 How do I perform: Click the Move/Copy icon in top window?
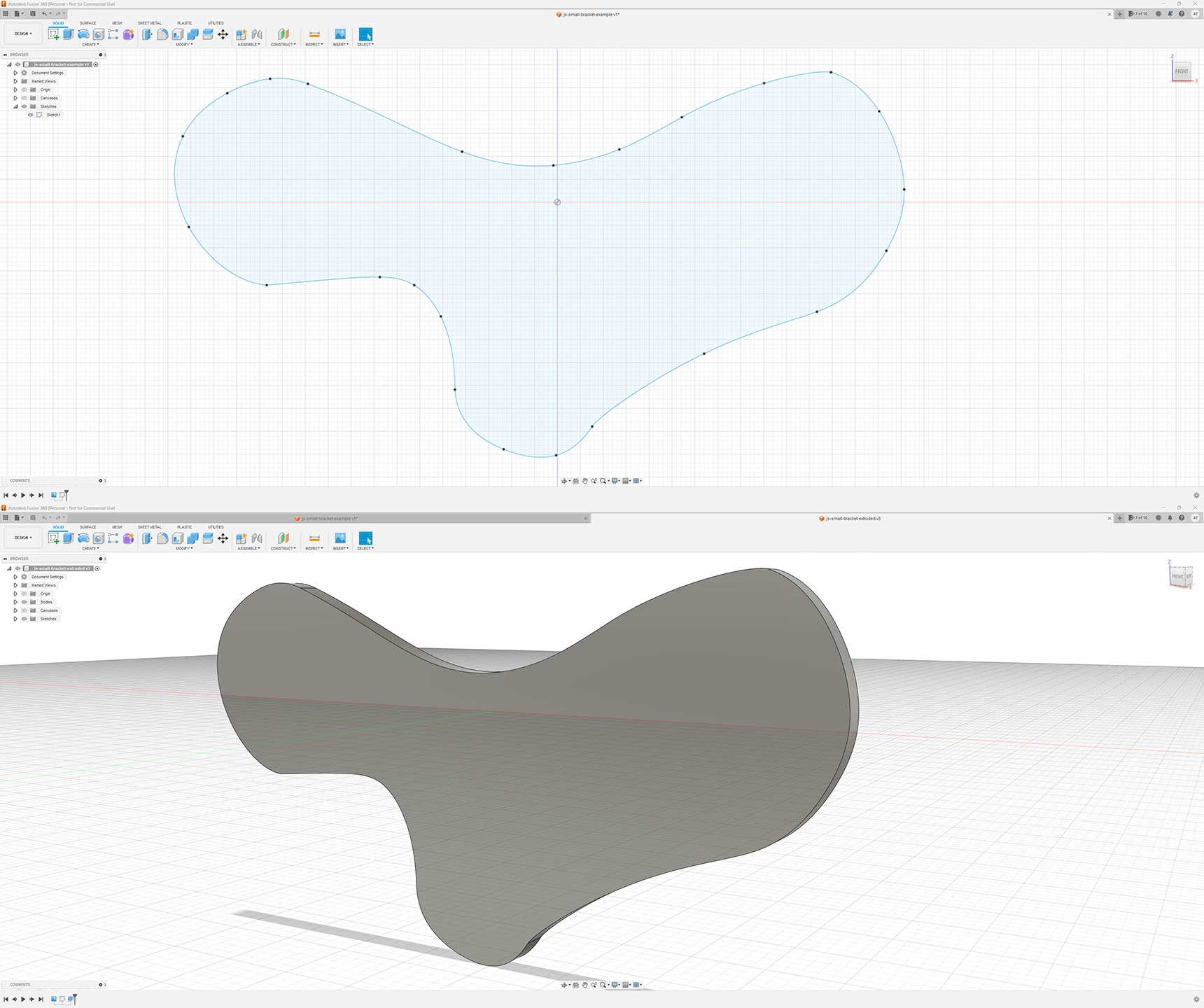point(223,34)
